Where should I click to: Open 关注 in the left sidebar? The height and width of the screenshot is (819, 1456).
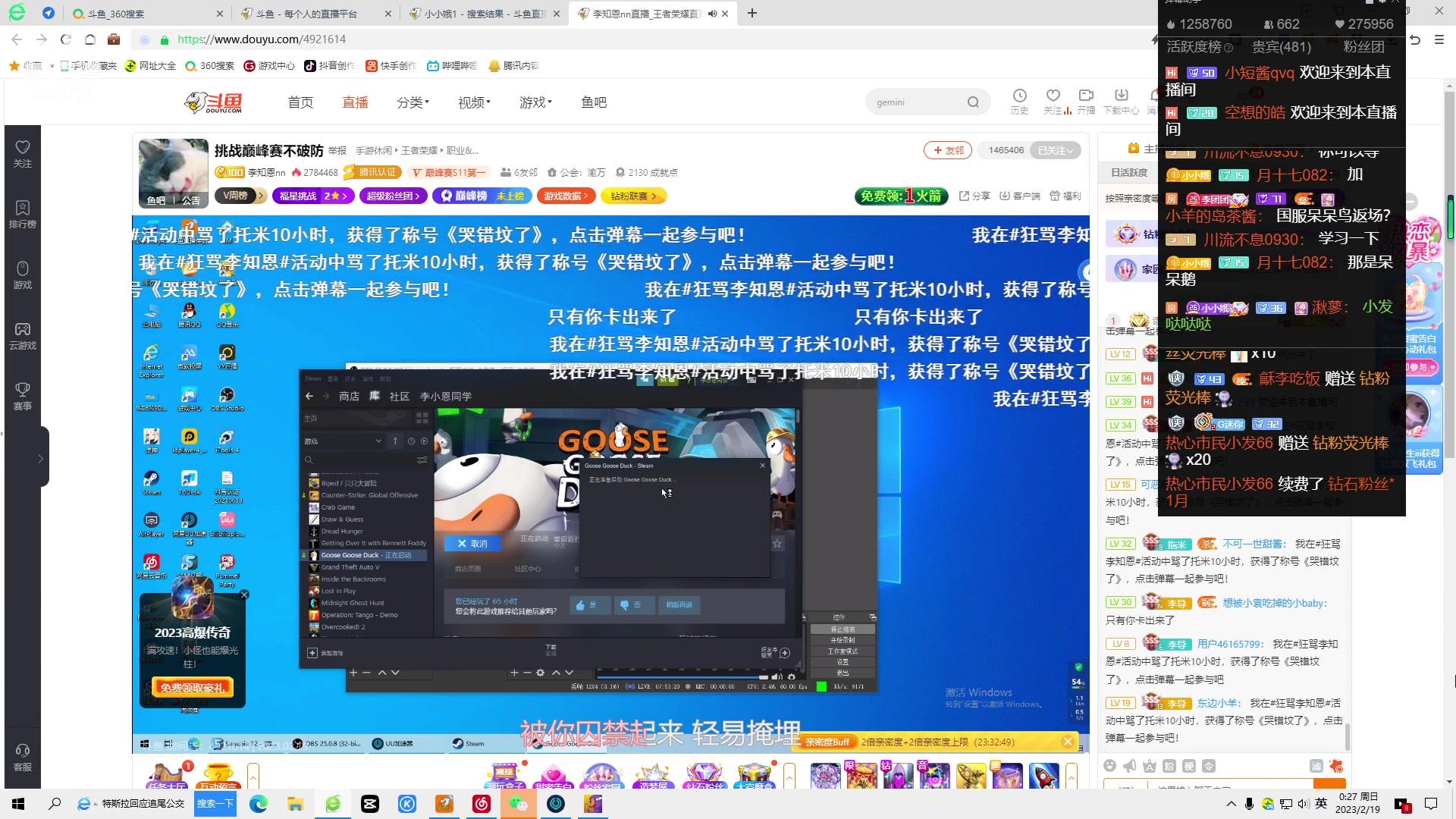[x=23, y=154]
